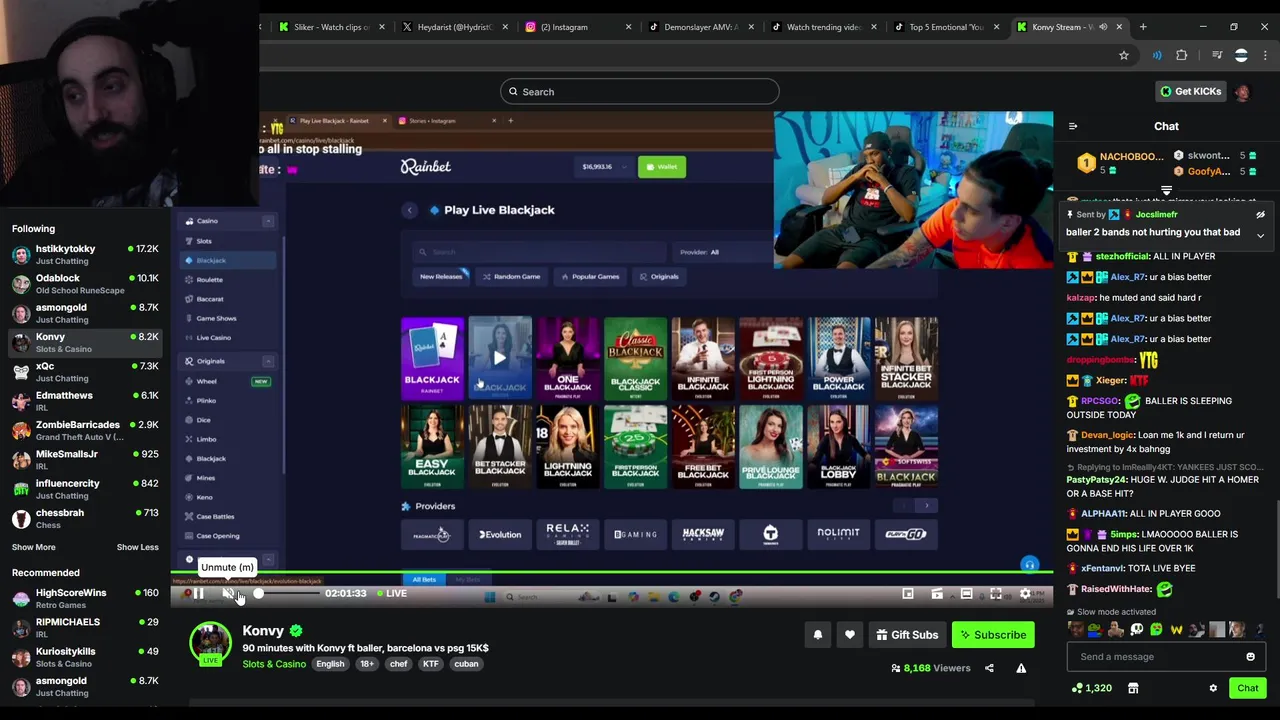This screenshot has width=1280, height=720.
Task: Insert the skull emote
Action: [x=1136, y=630]
